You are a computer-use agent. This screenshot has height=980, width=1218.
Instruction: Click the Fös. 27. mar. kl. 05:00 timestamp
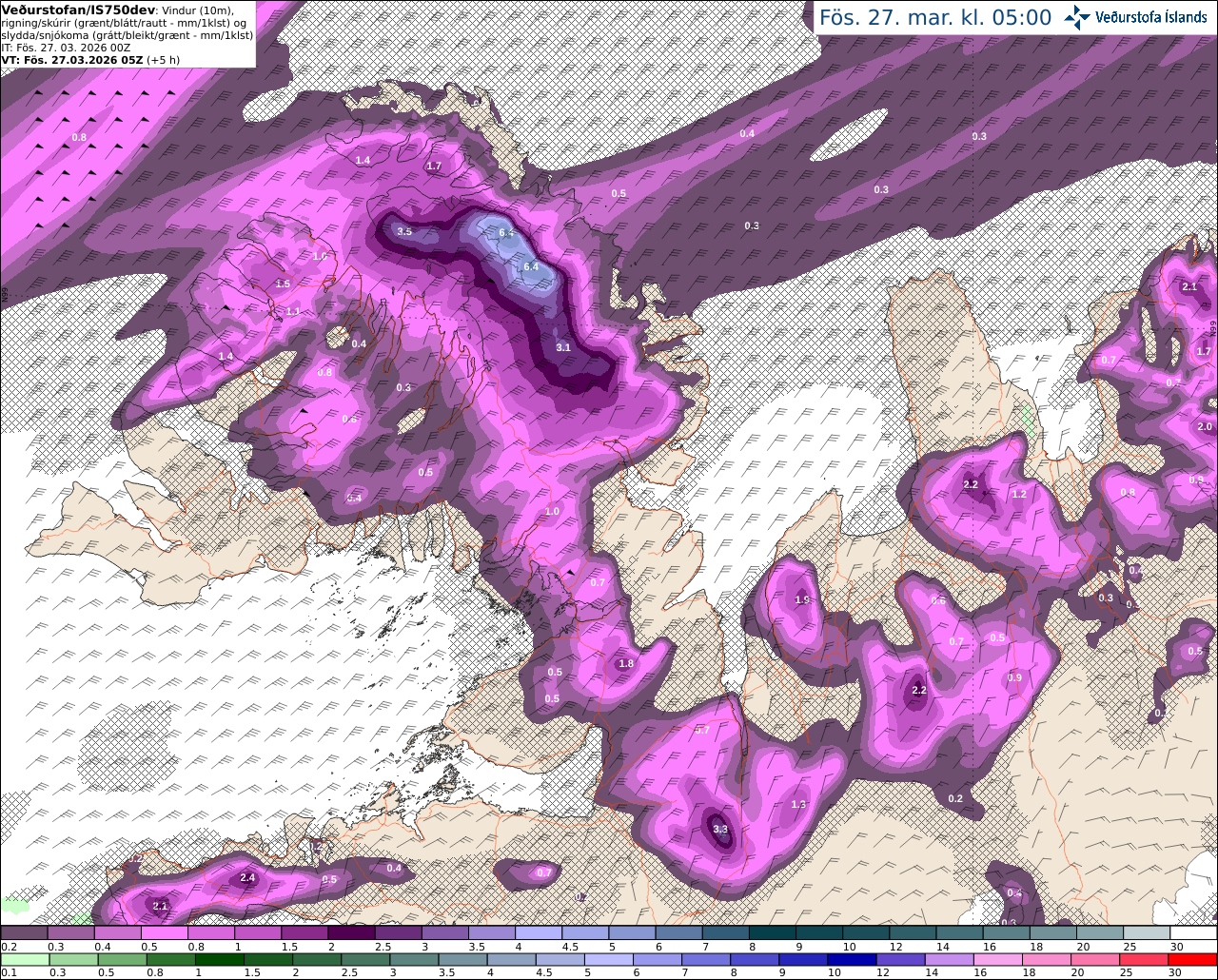pyautogui.click(x=935, y=17)
